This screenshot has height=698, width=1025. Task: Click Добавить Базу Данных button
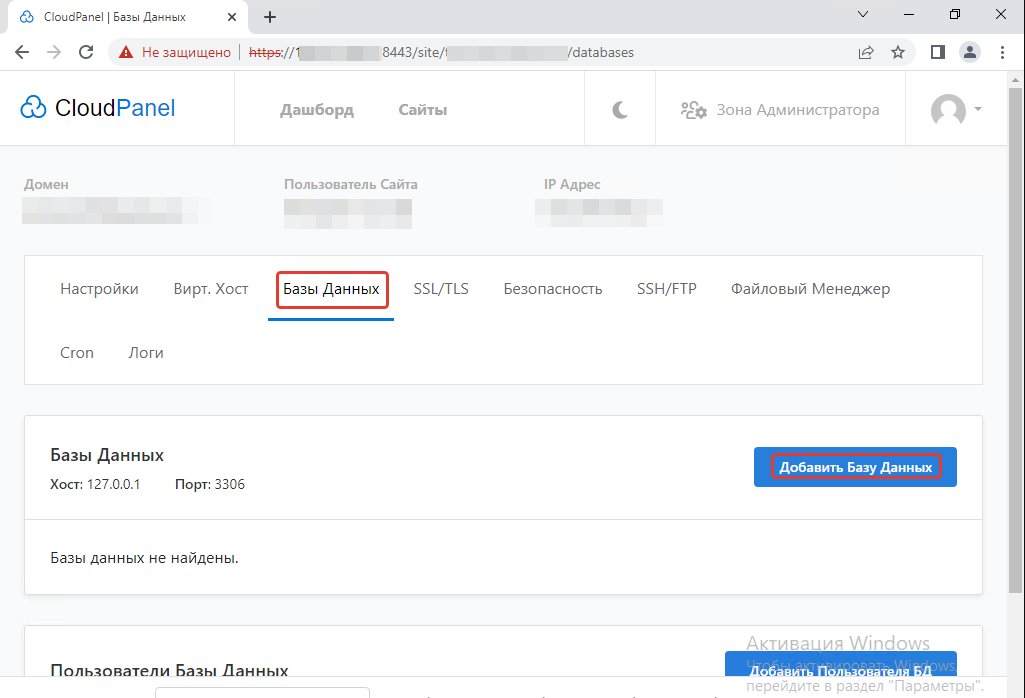[x=855, y=467]
